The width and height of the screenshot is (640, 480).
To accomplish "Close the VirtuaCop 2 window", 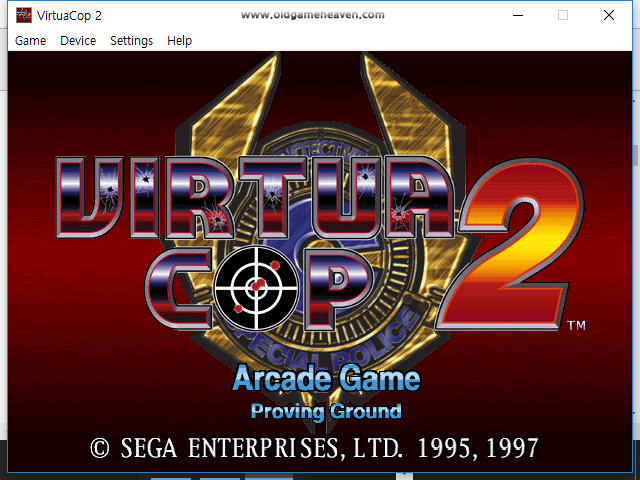I will [x=609, y=16].
